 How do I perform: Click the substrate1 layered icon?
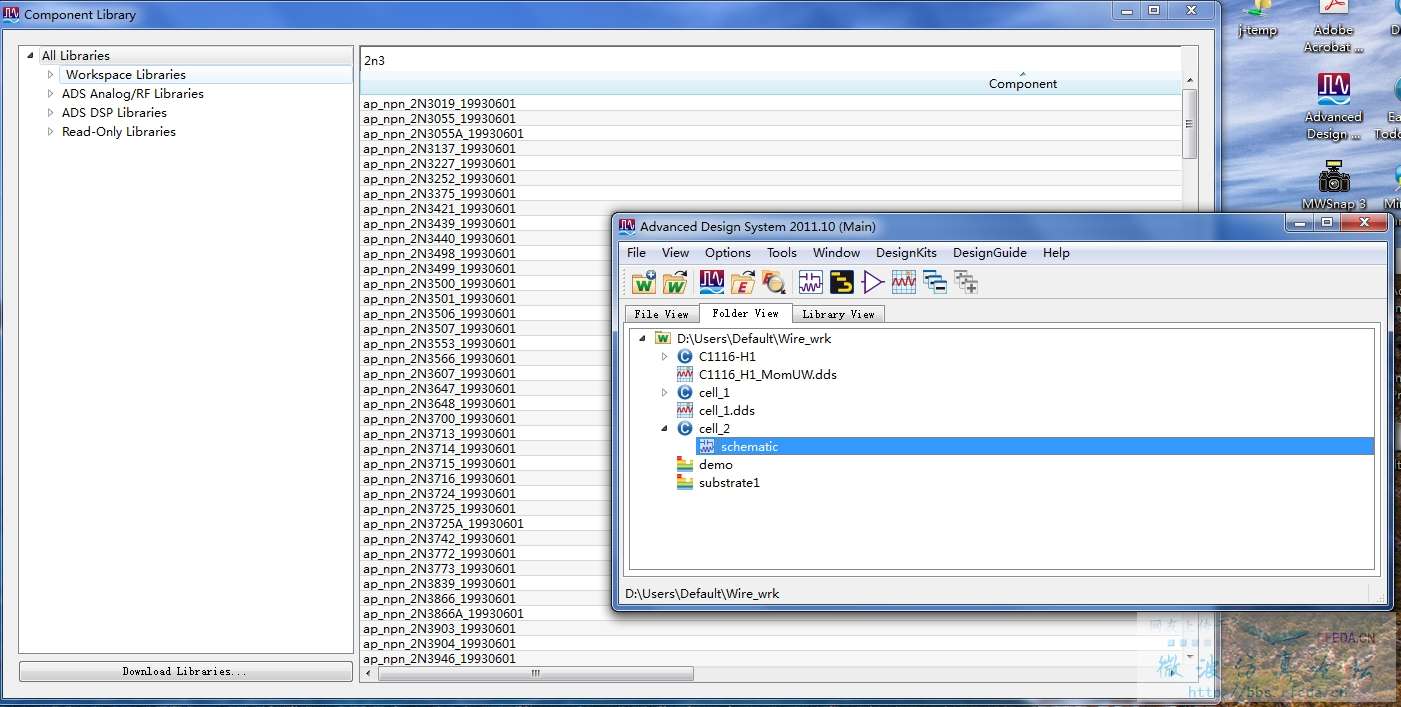(685, 483)
